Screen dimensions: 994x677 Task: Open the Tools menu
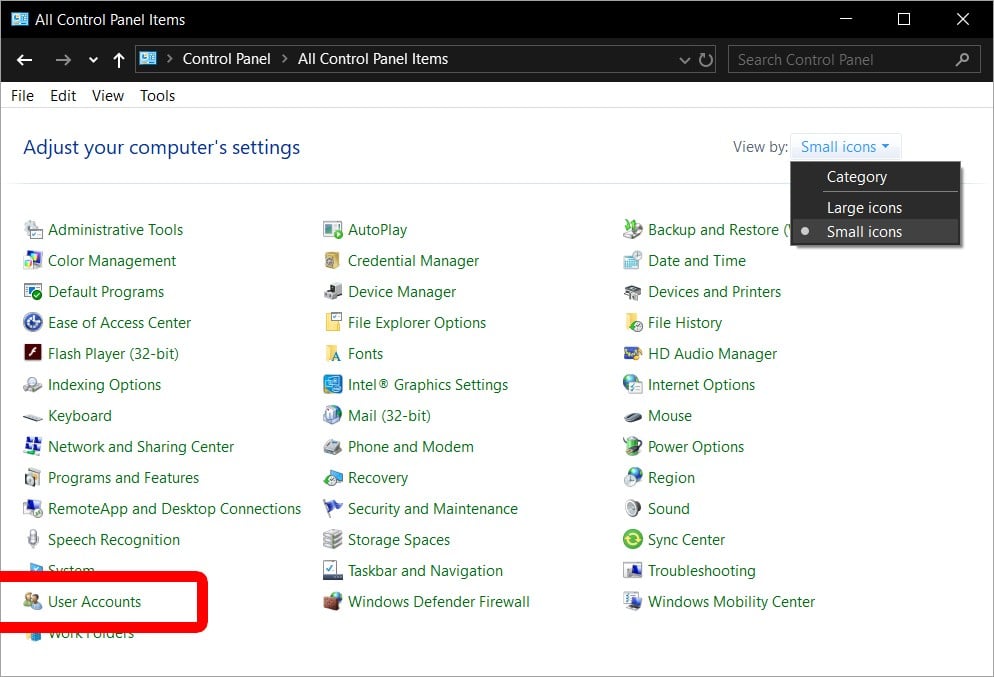pos(156,95)
